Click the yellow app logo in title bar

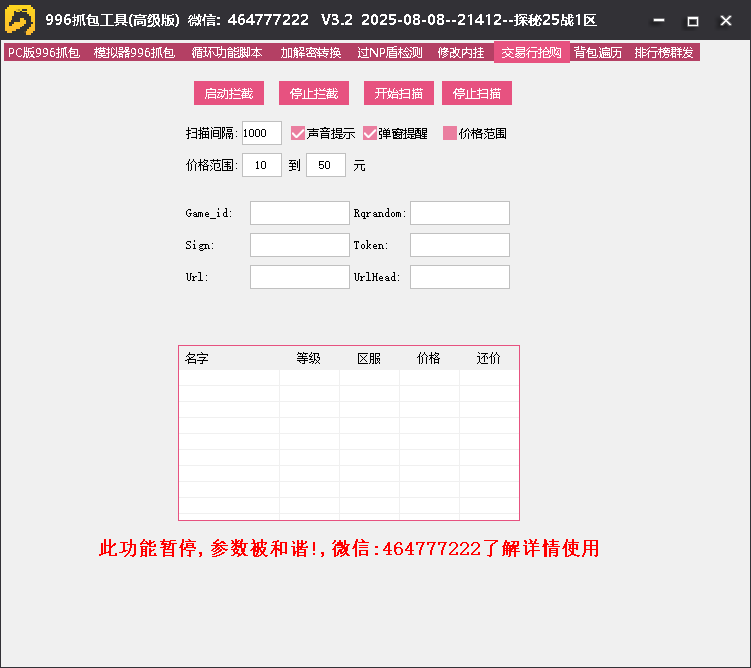(20, 20)
